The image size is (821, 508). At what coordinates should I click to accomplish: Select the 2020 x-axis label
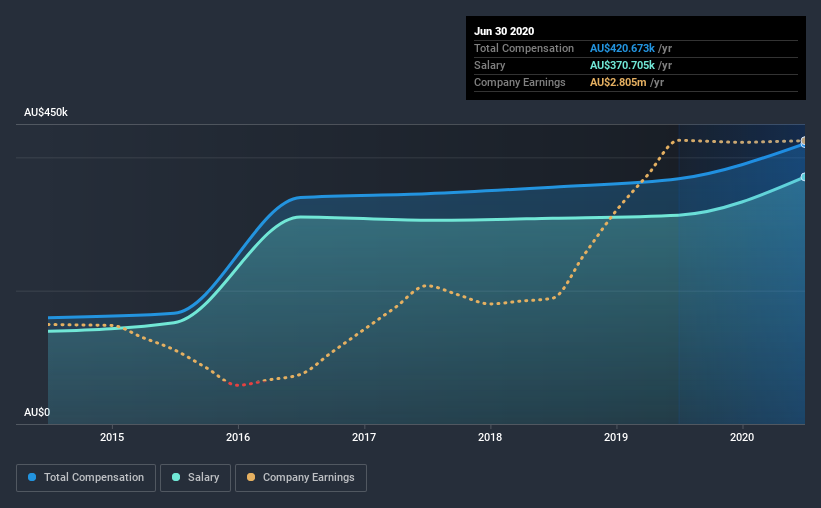click(x=742, y=437)
